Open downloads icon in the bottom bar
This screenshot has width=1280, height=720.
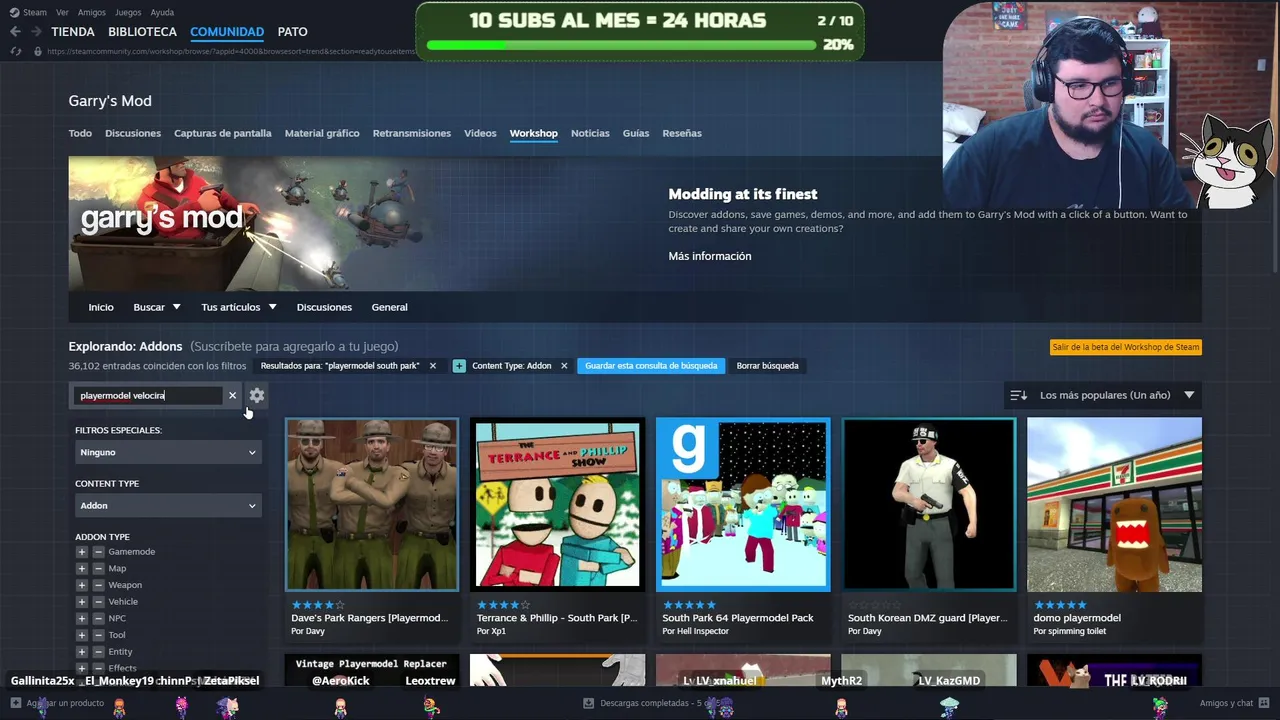point(588,703)
